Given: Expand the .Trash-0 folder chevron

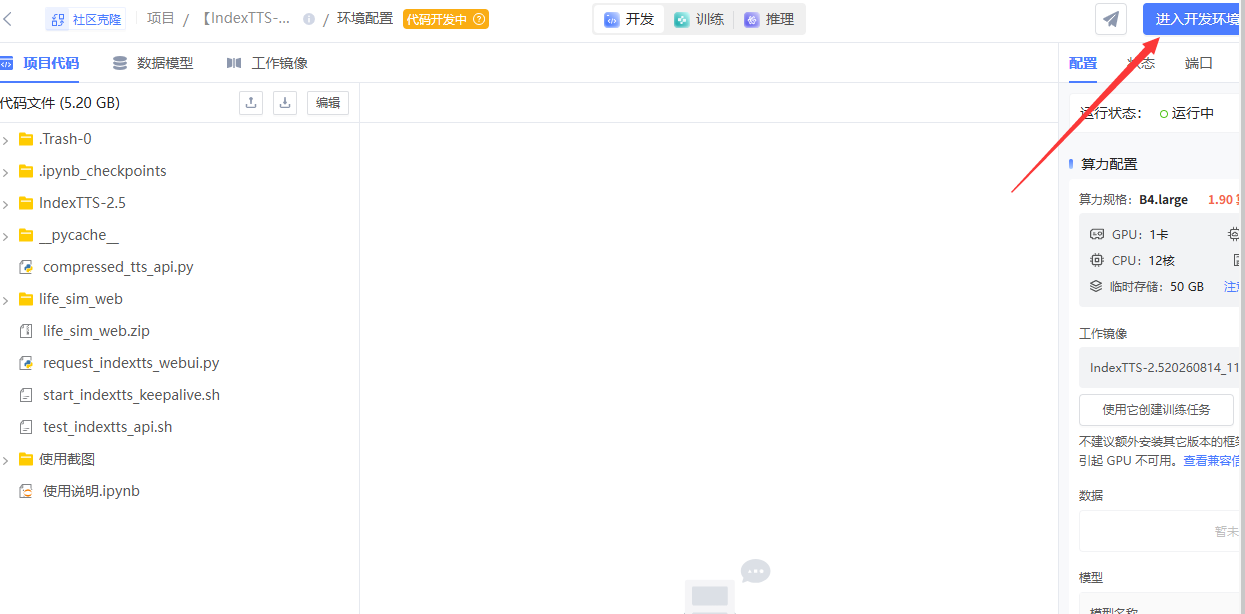Looking at the screenshot, I should (x=5, y=140).
